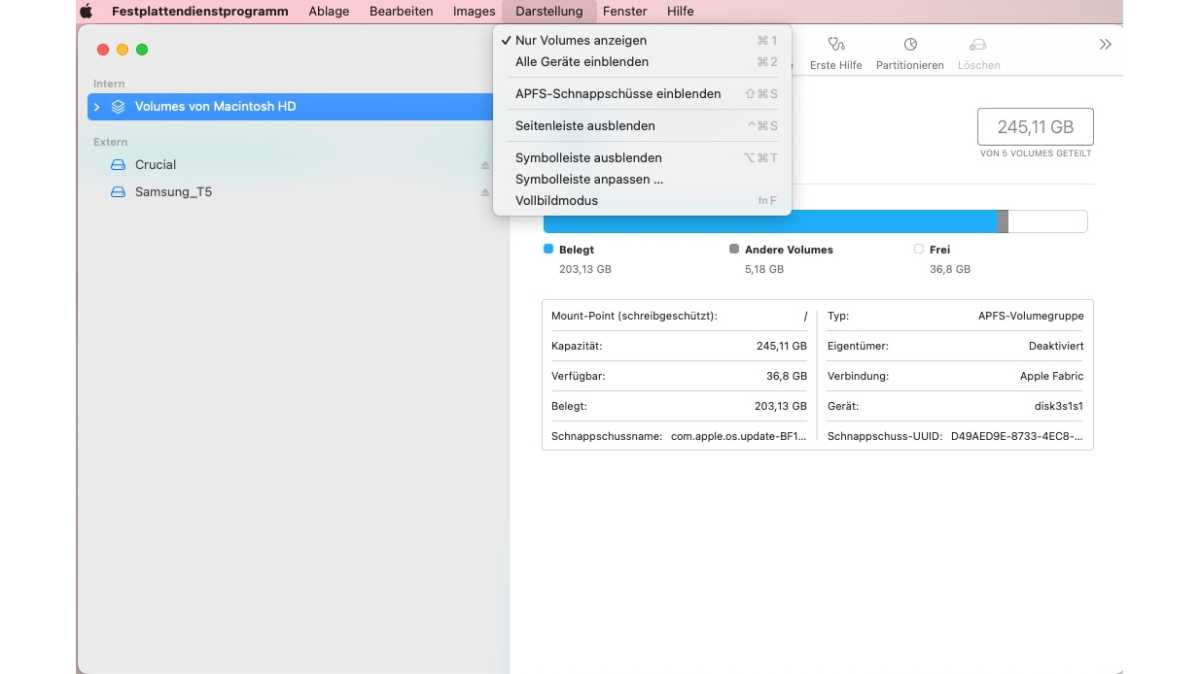Screen dimensions: 1200x674
Task: Open the Bearbeiten menu
Action: click(401, 11)
